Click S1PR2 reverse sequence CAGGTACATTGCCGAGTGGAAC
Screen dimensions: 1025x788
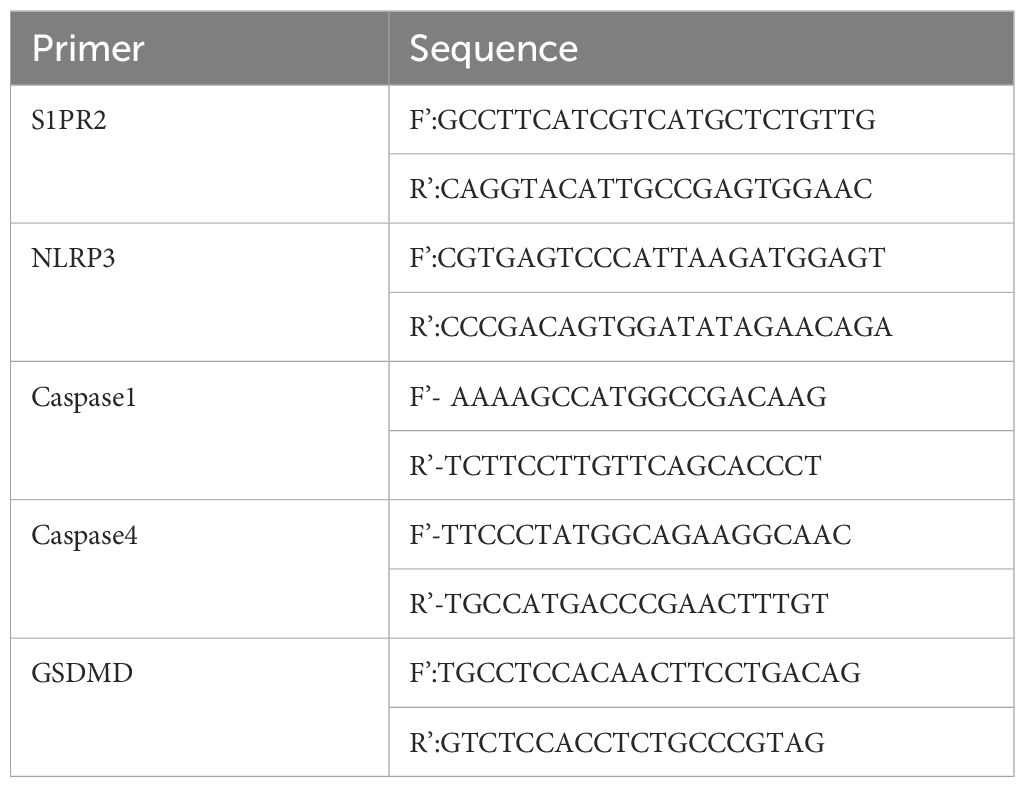657,189
